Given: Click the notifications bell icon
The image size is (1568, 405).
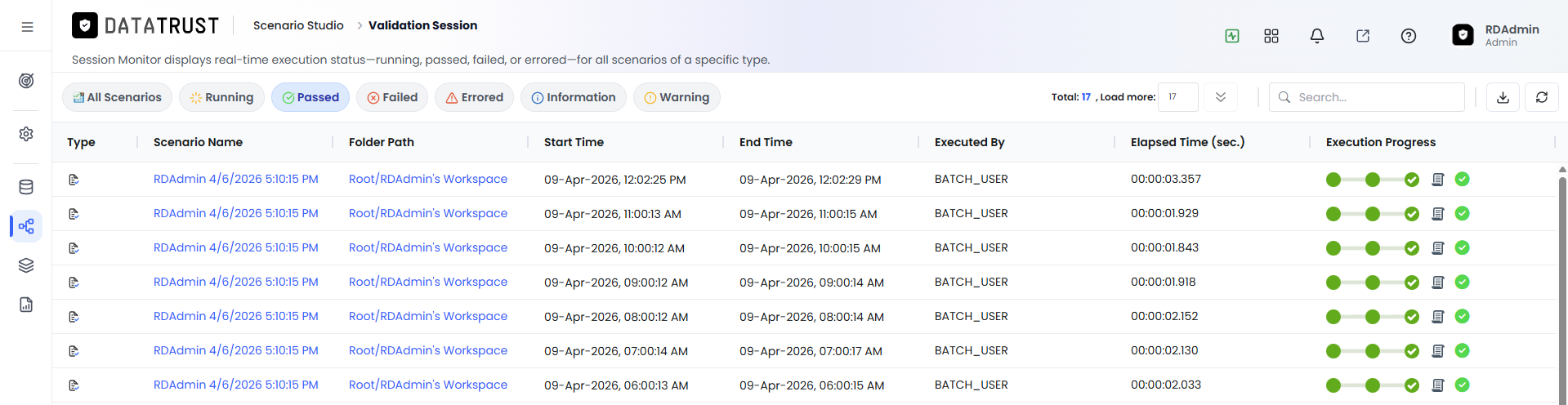Looking at the screenshot, I should coord(1317,36).
